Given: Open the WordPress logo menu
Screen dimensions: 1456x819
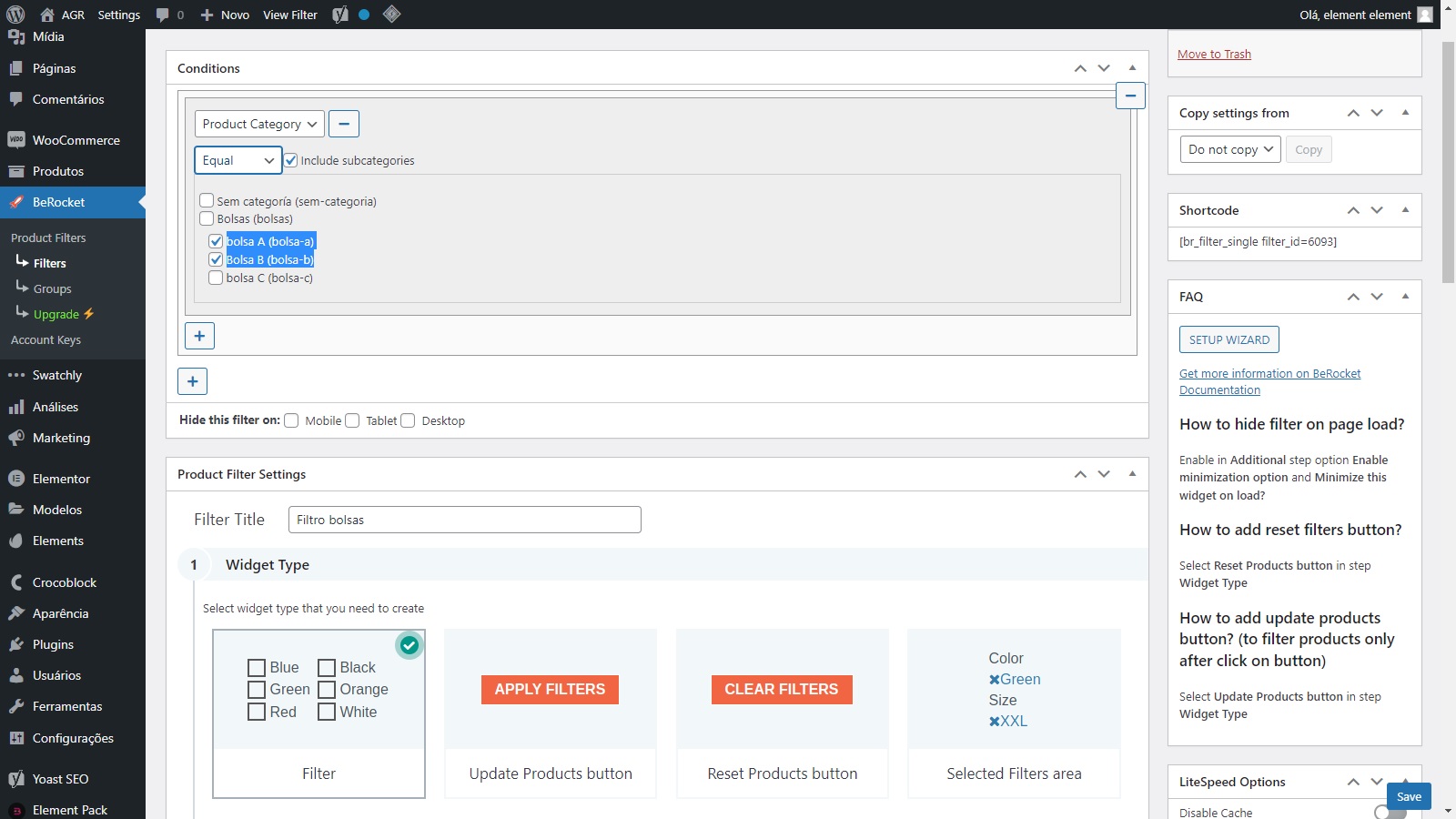Looking at the screenshot, I should [x=15, y=15].
